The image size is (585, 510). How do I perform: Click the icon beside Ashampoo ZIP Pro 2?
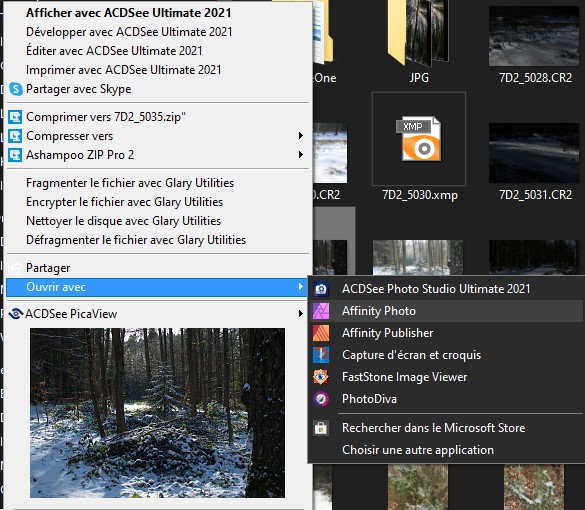point(15,155)
